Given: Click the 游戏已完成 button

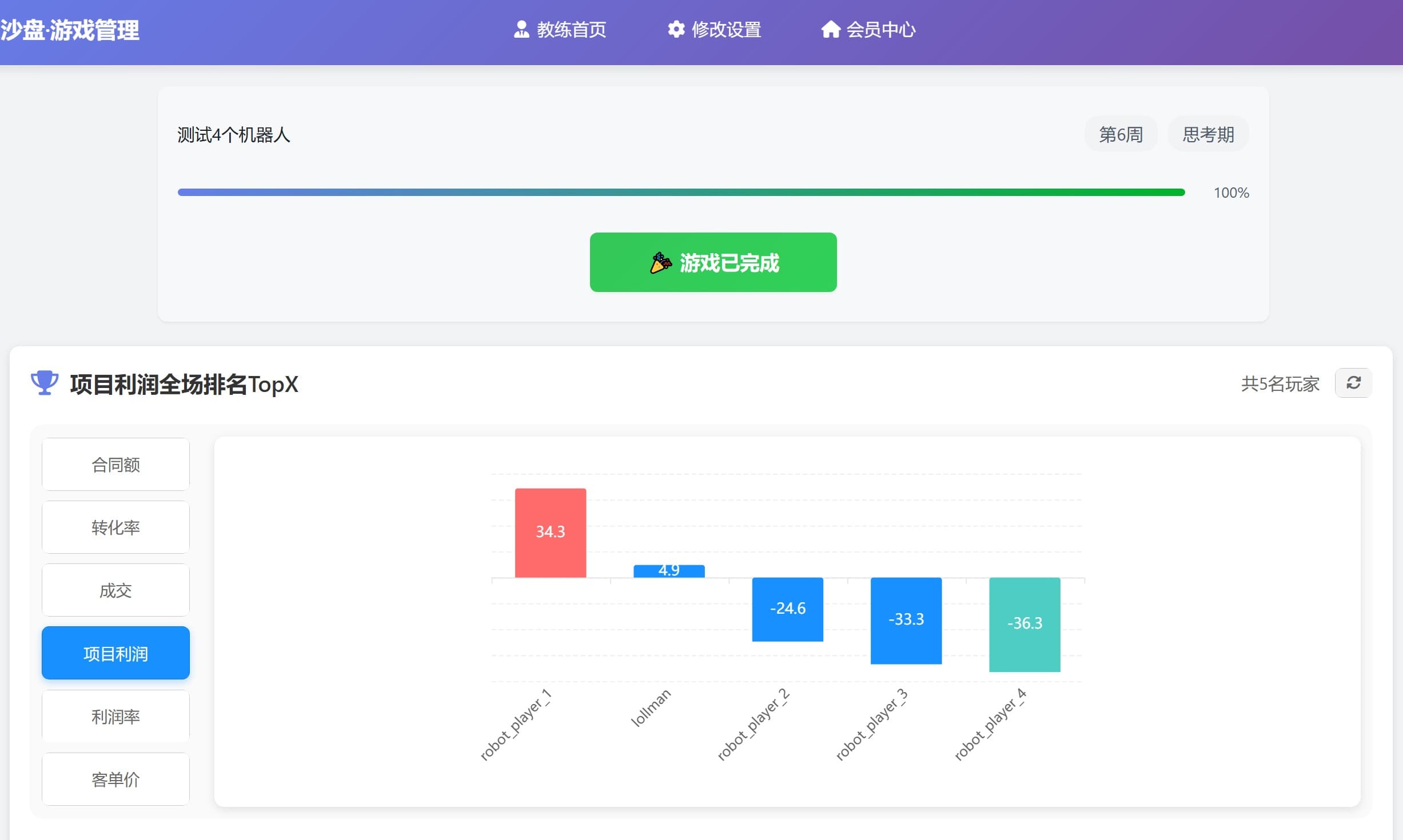Looking at the screenshot, I should (x=712, y=262).
